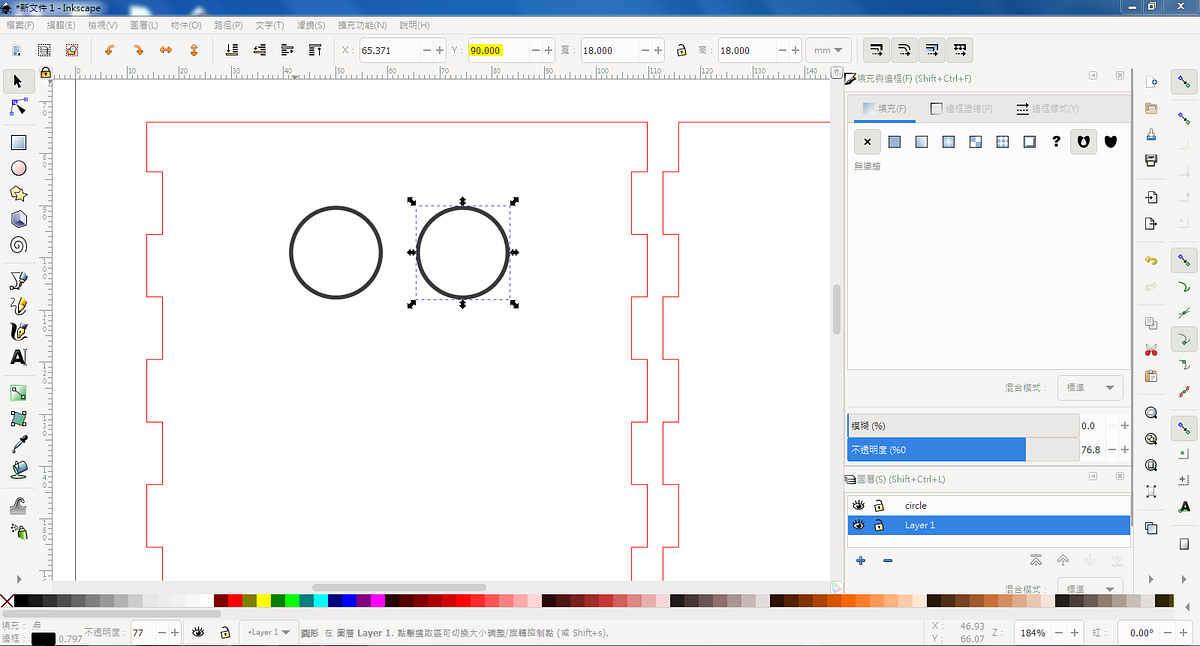This screenshot has width=1200, height=646.
Task: Rotate selection 90° clockwise
Action: point(138,49)
